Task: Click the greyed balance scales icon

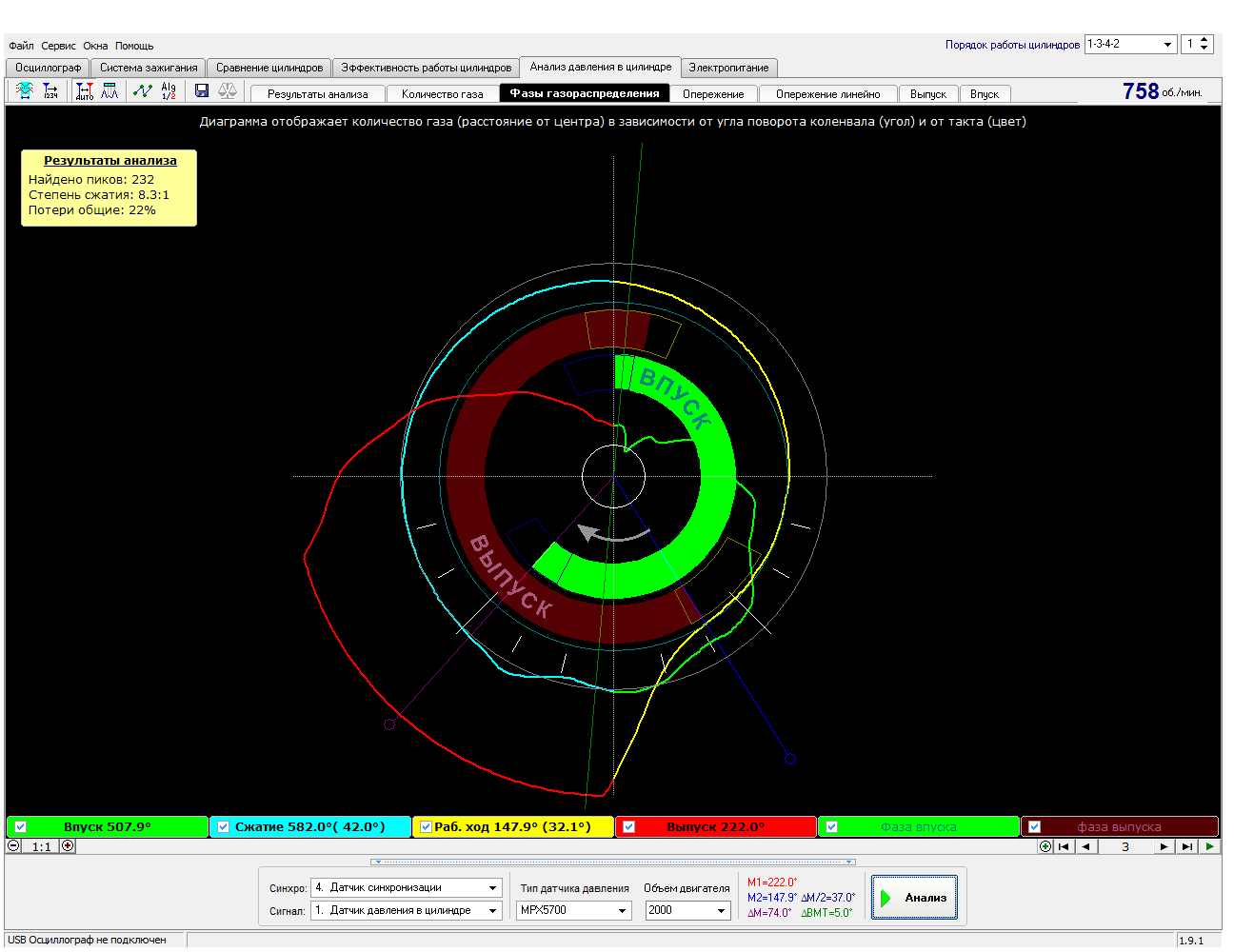Action: pyautogui.click(x=228, y=90)
